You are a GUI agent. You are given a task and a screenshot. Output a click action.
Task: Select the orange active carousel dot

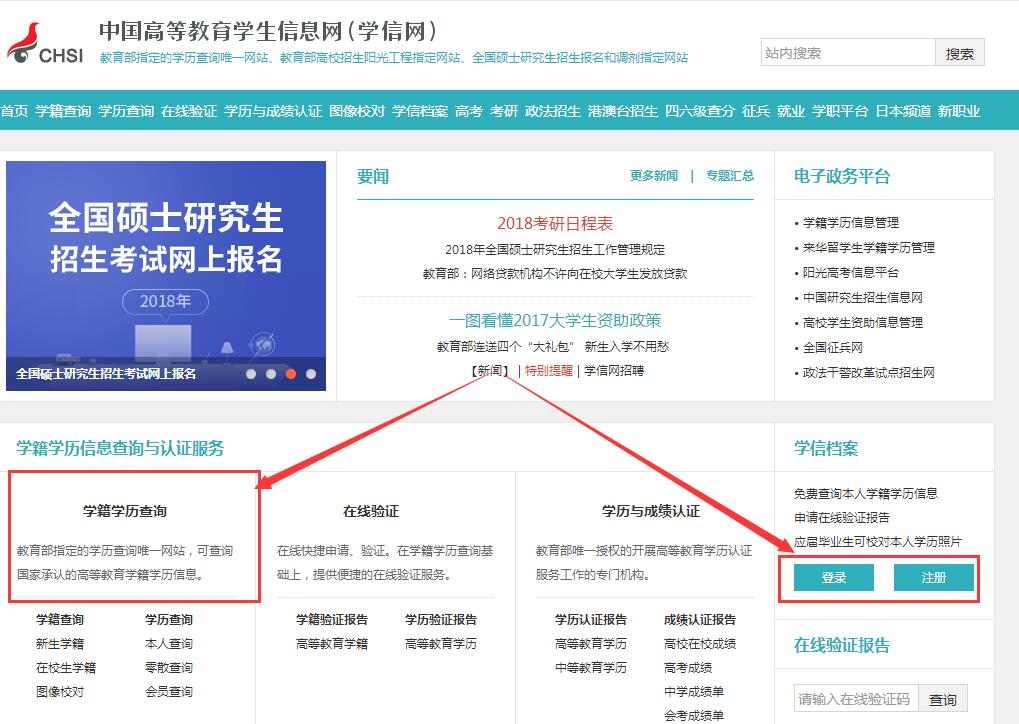click(x=291, y=374)
